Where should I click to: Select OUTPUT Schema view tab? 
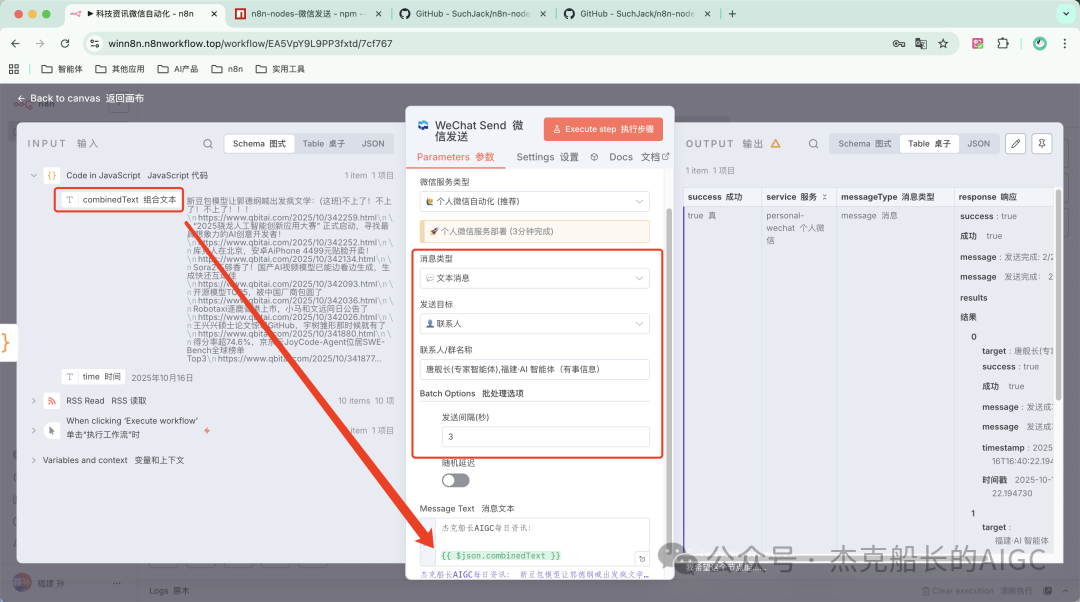[864, 143]
